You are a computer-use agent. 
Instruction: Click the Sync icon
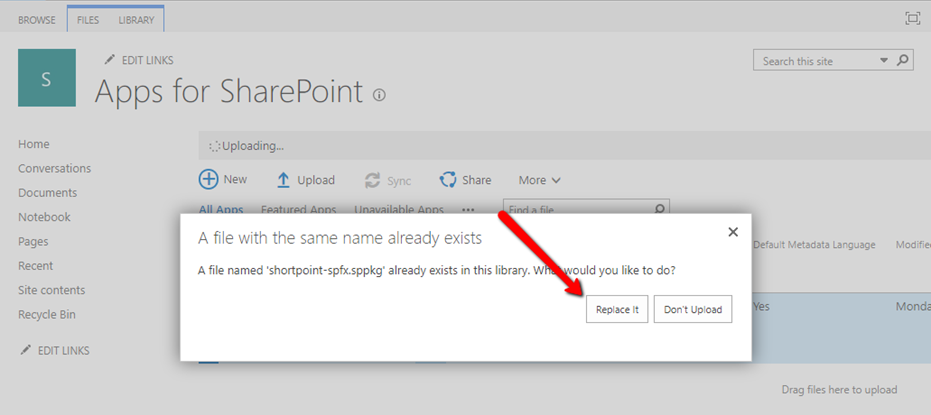[x=373, y=180]
